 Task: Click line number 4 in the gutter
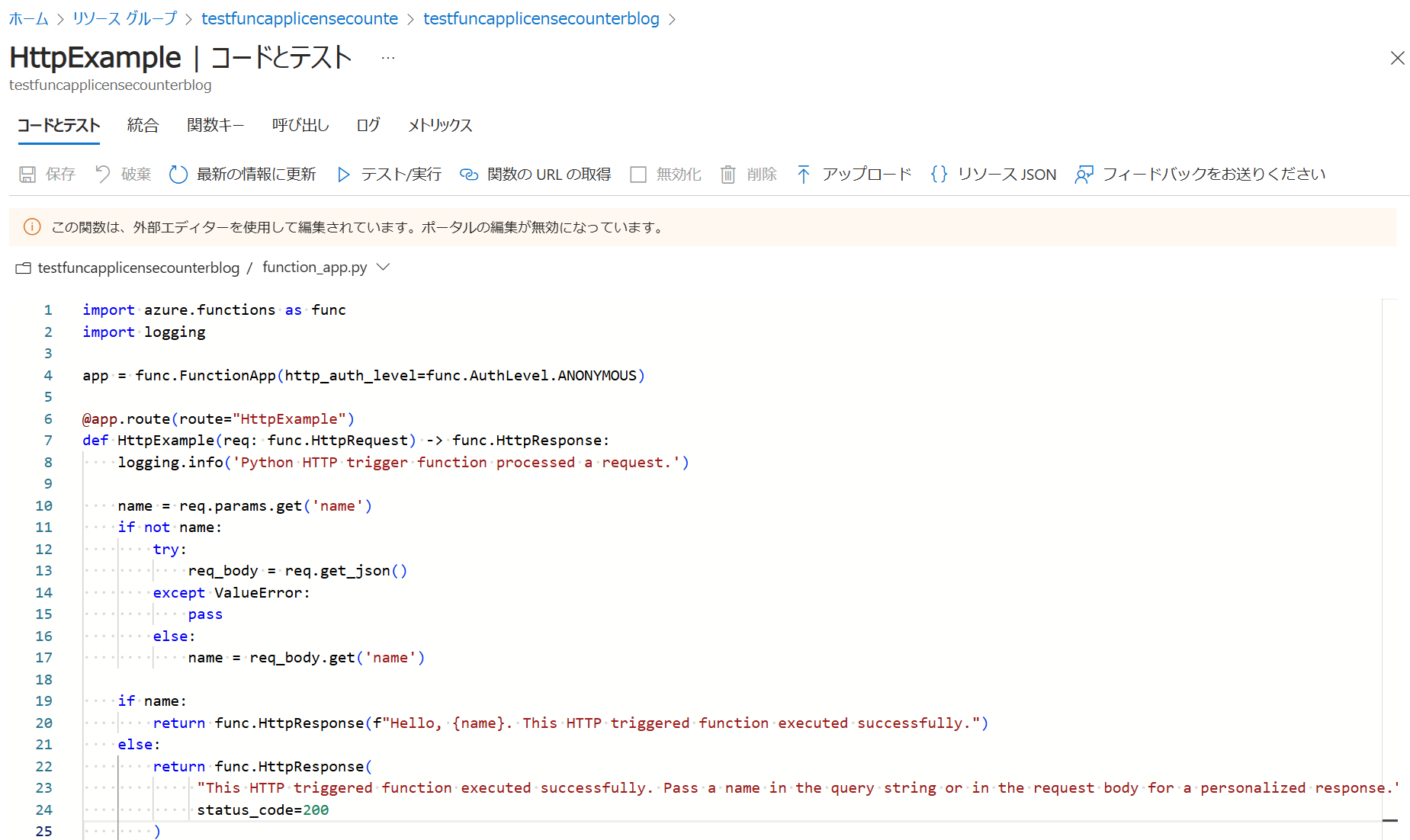pos(48,375)
